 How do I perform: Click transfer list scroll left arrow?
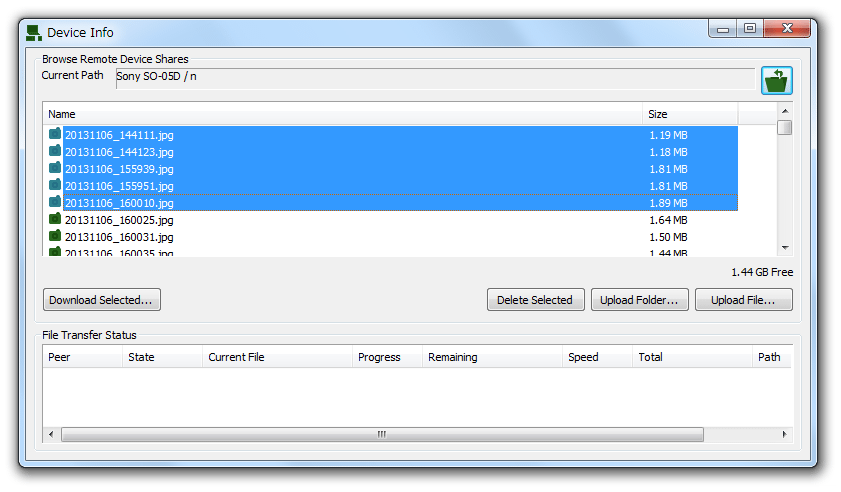point(51,434)
